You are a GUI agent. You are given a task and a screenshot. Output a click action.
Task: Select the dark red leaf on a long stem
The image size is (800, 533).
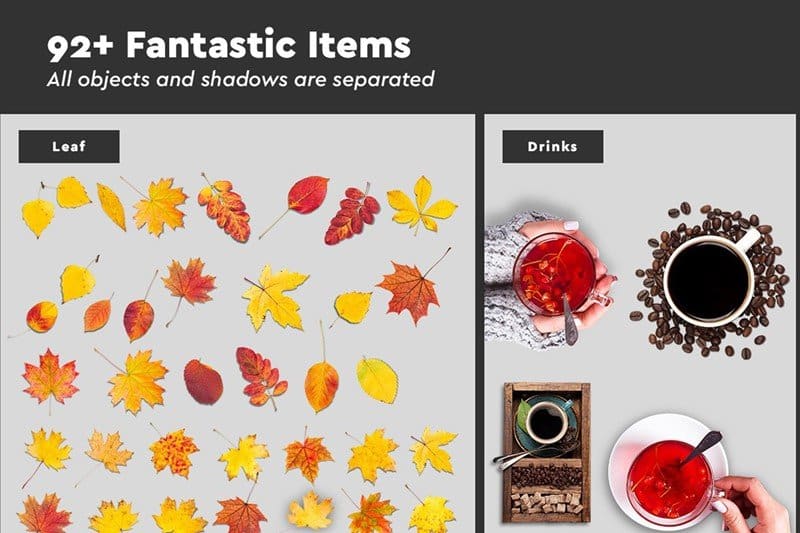(x=296, y=206)
